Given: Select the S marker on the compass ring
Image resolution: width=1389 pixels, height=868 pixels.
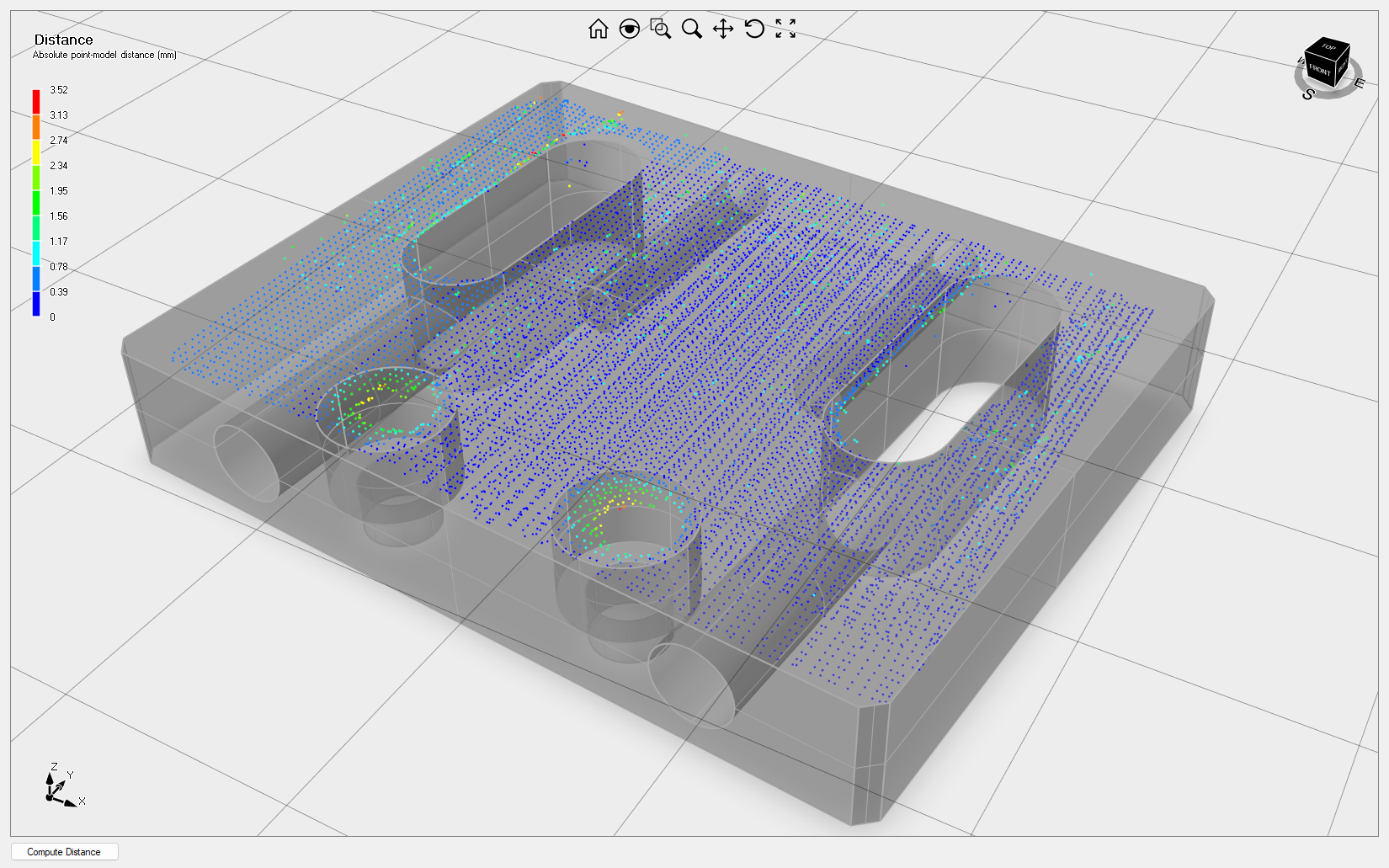Looking at the screenshot, I should (x=1308, y=94).
